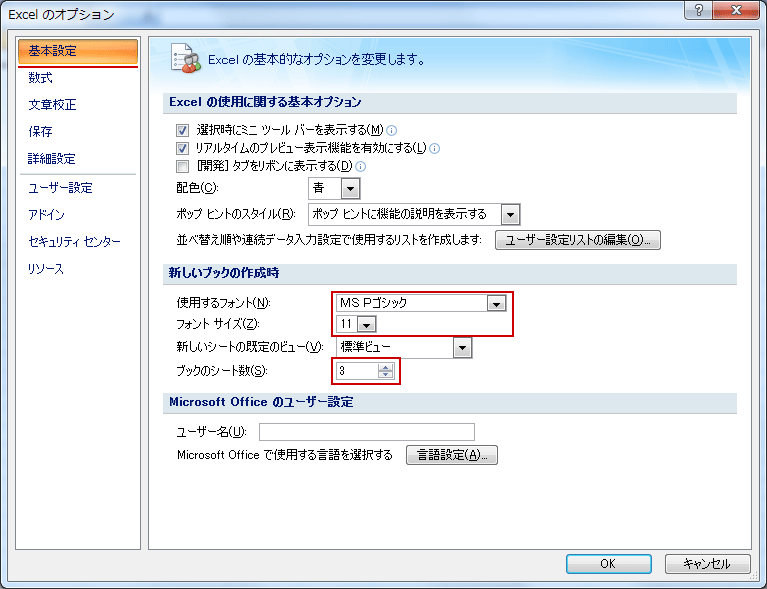This screenshot has width=767, height=589.
Task: Enable [開発] タブをリボンに表示する checkbox
Action: pos(182,167)
